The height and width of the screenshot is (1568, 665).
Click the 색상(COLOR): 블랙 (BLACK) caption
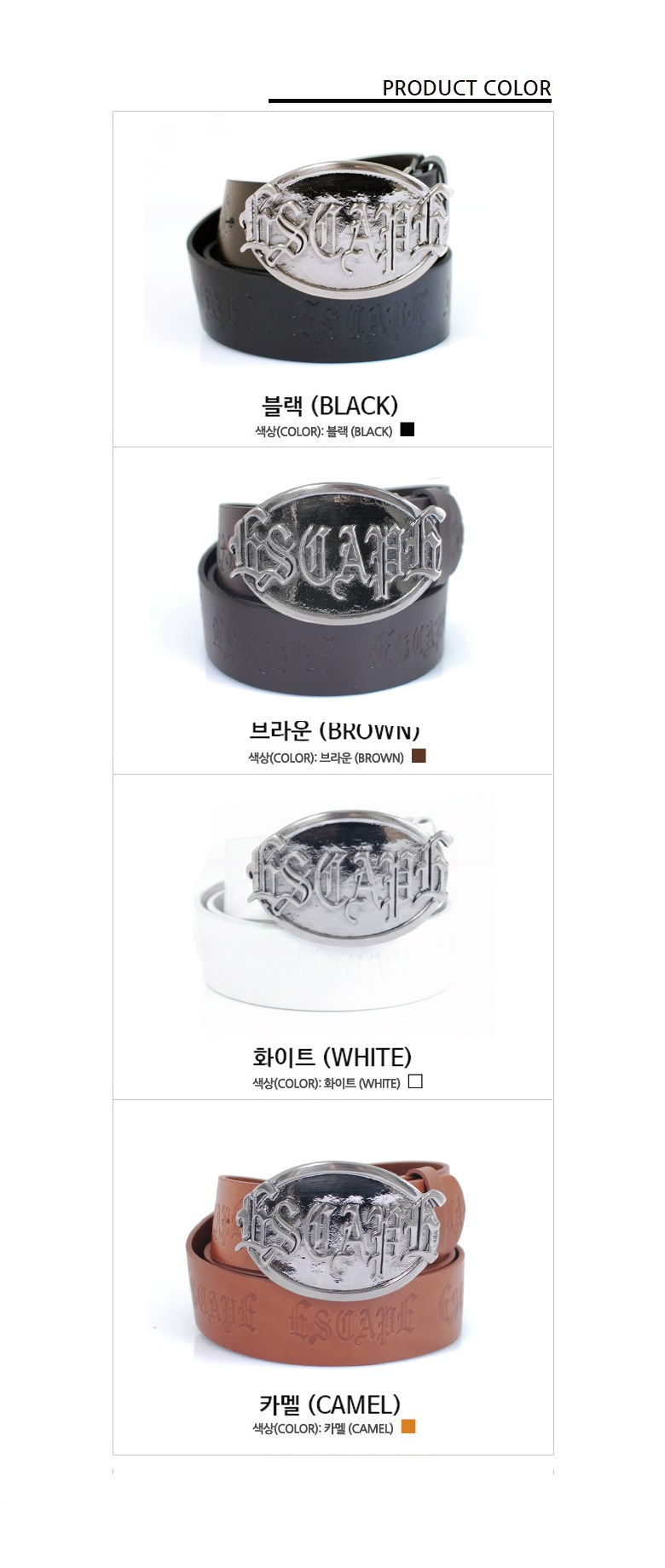(324, 431)
